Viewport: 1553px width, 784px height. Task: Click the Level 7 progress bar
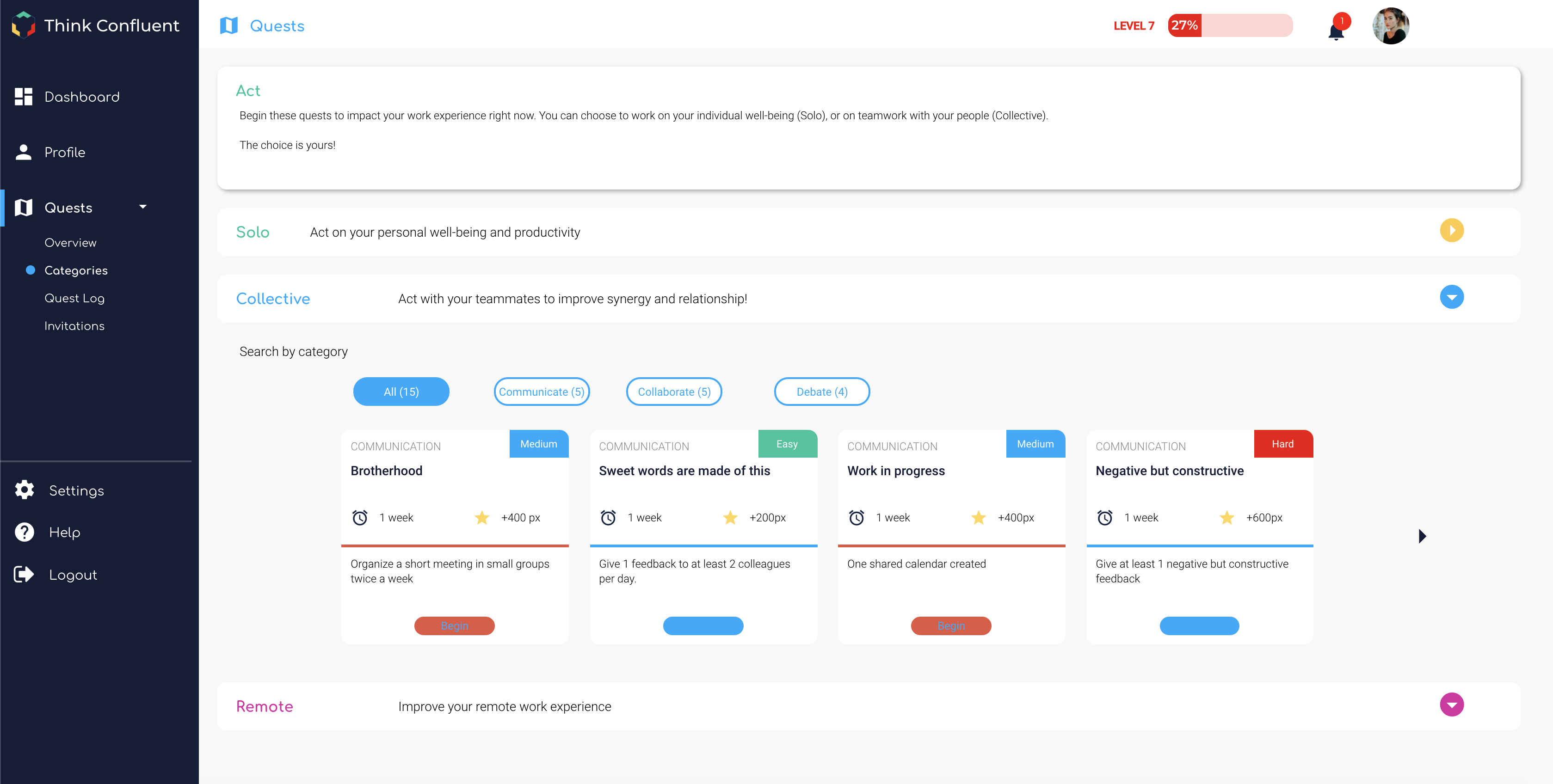click(x=1230, y=25)
